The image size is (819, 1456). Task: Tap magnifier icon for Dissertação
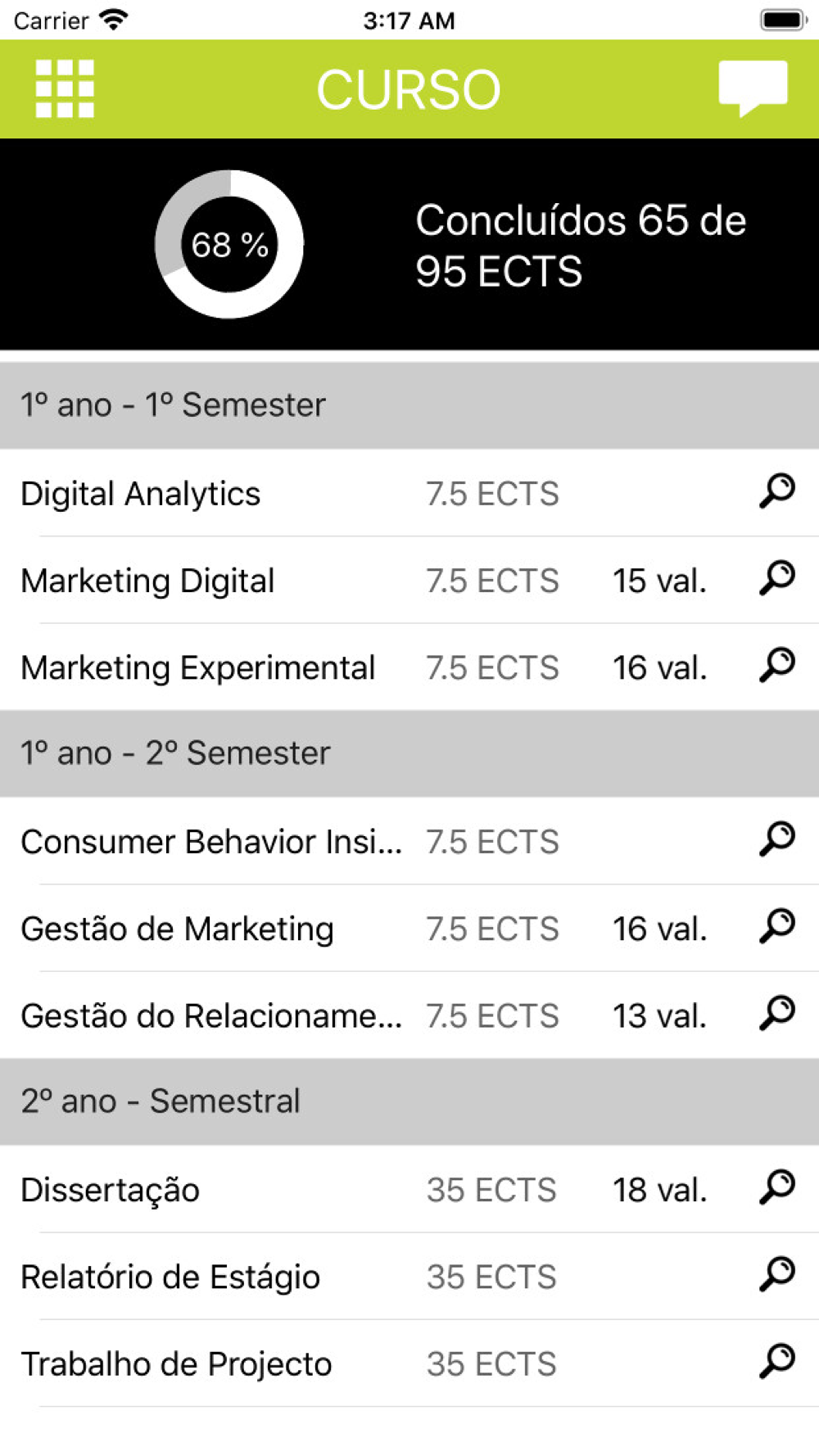[x=776, y=1188]
